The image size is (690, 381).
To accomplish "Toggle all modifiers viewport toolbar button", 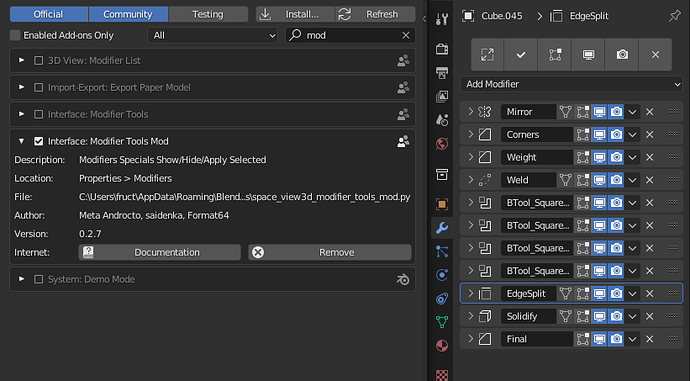I will click(588, 55).
